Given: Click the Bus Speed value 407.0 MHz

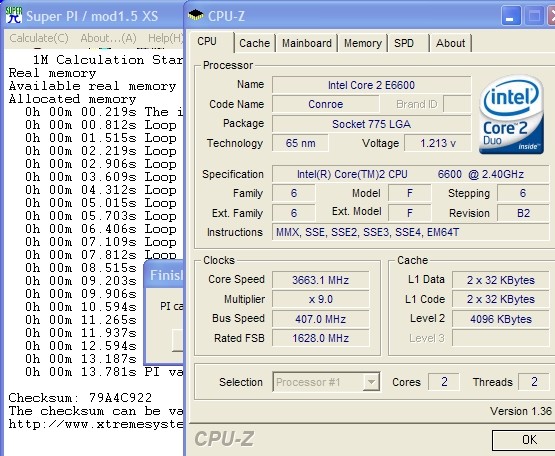Looking at the screenshot, I should 321,319.
